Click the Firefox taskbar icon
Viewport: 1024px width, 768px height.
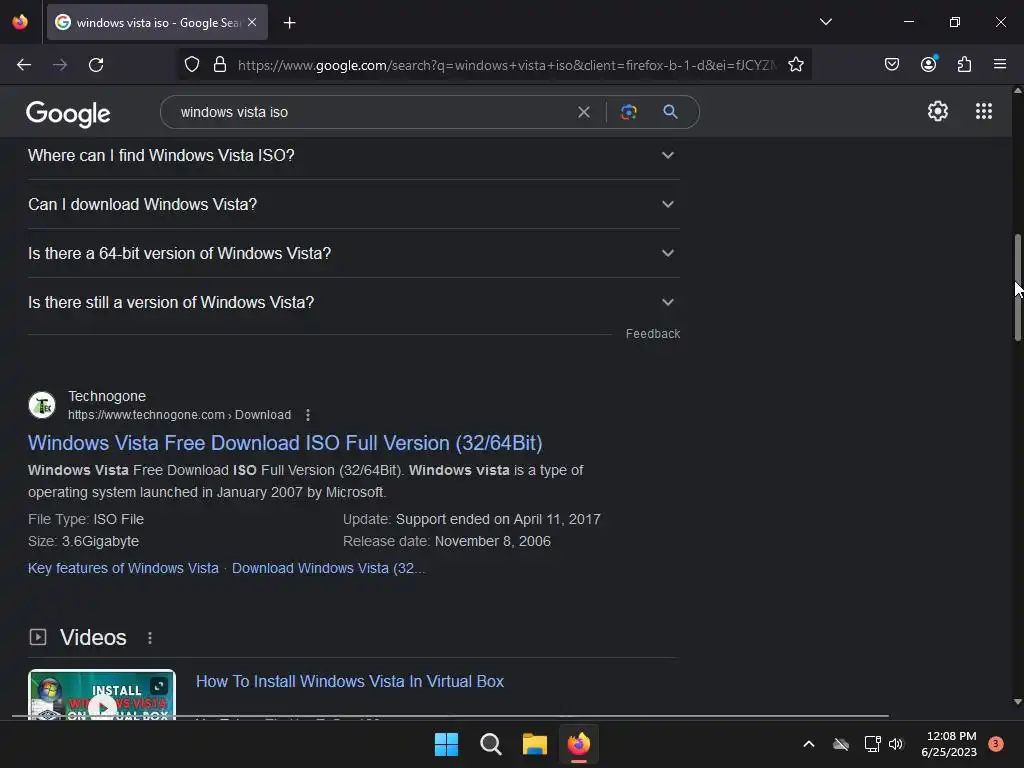pos(579,744)
